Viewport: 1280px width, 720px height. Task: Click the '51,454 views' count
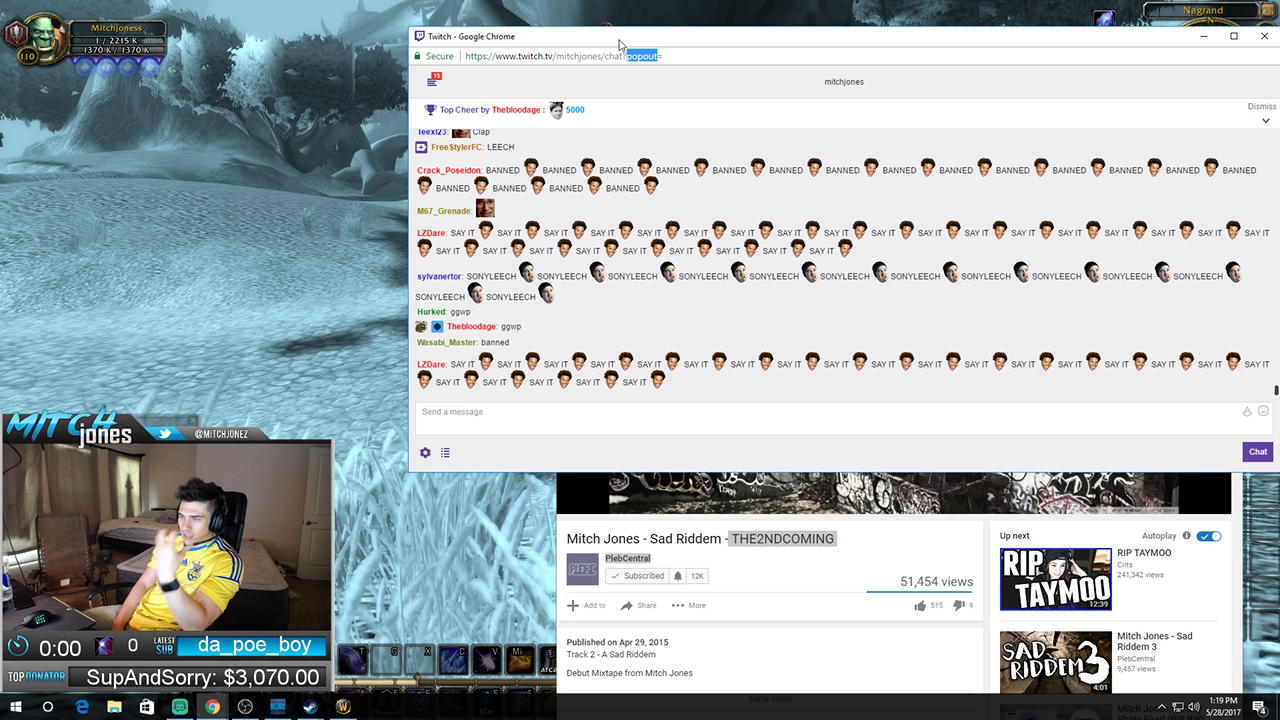[x=936, y=581]
